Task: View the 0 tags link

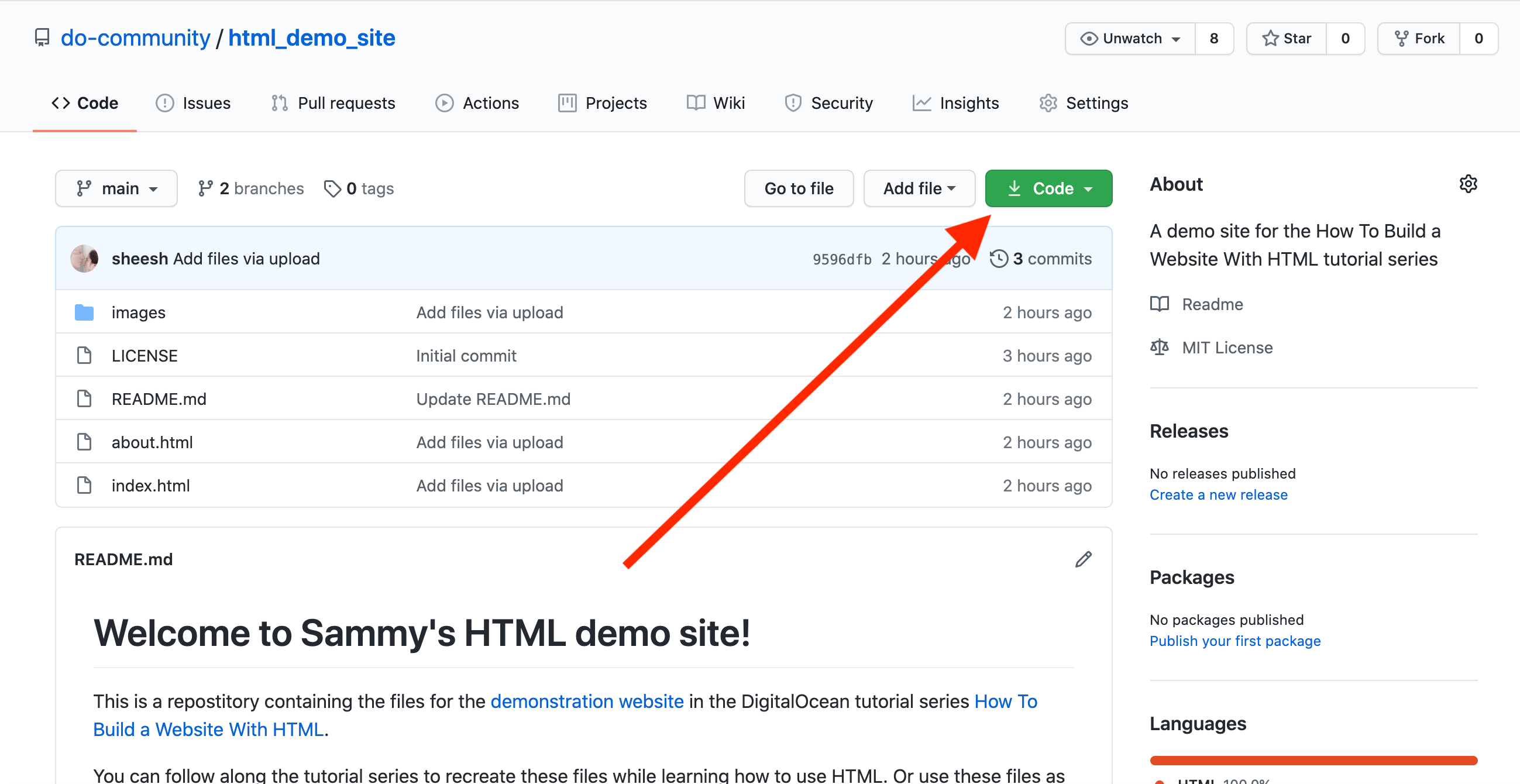Action: (x=359, y=189)
